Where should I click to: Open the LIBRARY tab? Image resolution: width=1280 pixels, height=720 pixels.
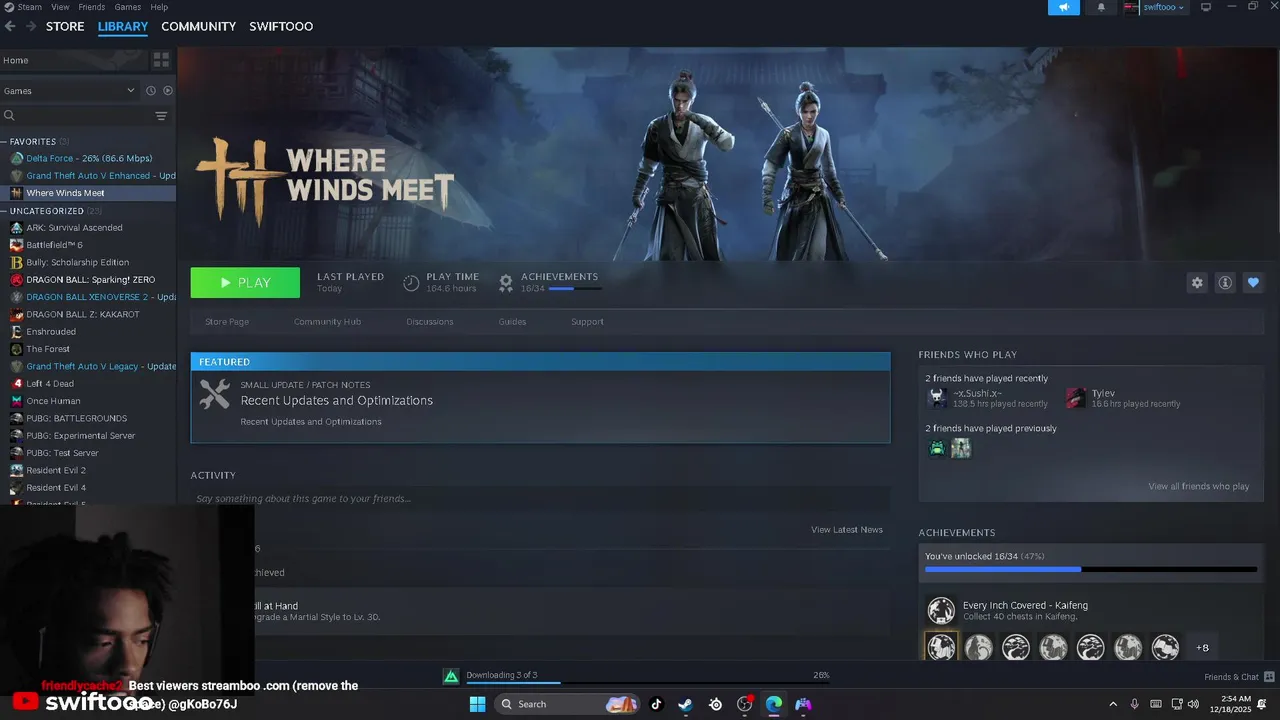coord(123,26)
